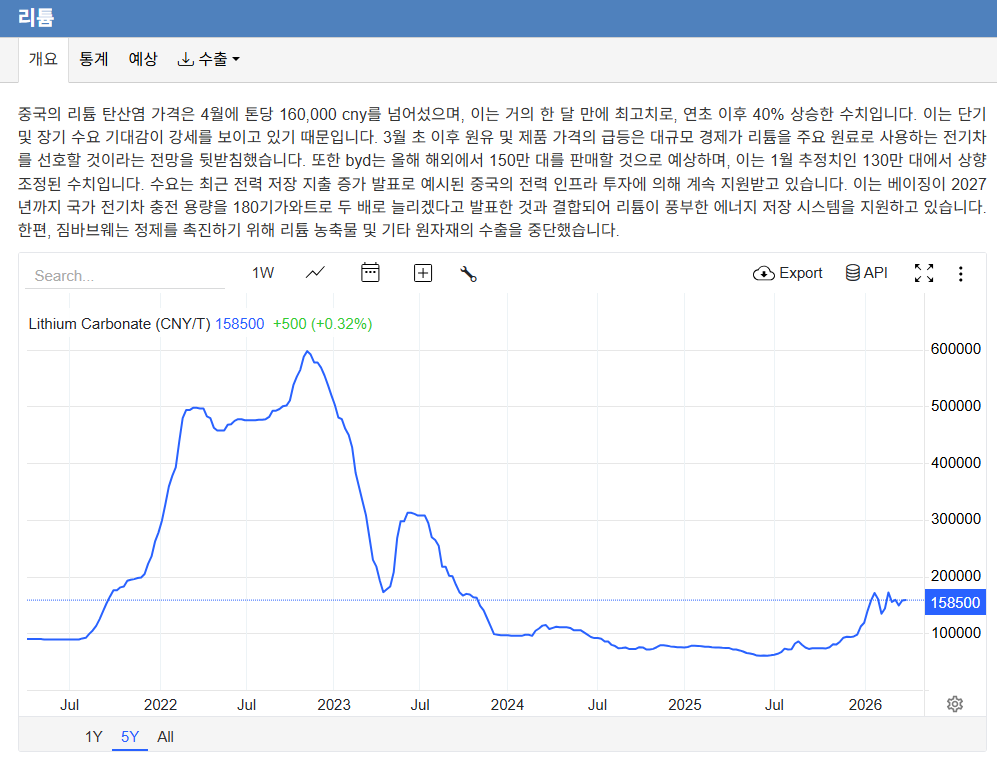997x765 pixels.
Task: Open chart settings gear icon
Action: tap(955, 704)
